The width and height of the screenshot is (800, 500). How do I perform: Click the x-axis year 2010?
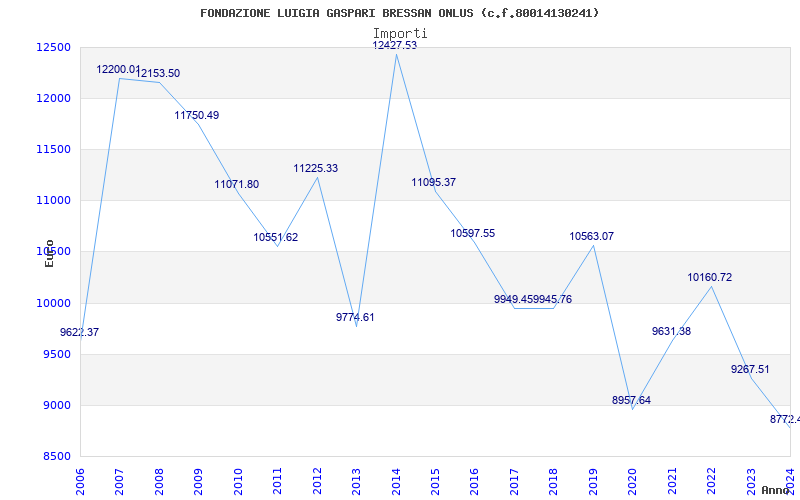[238, 482]
